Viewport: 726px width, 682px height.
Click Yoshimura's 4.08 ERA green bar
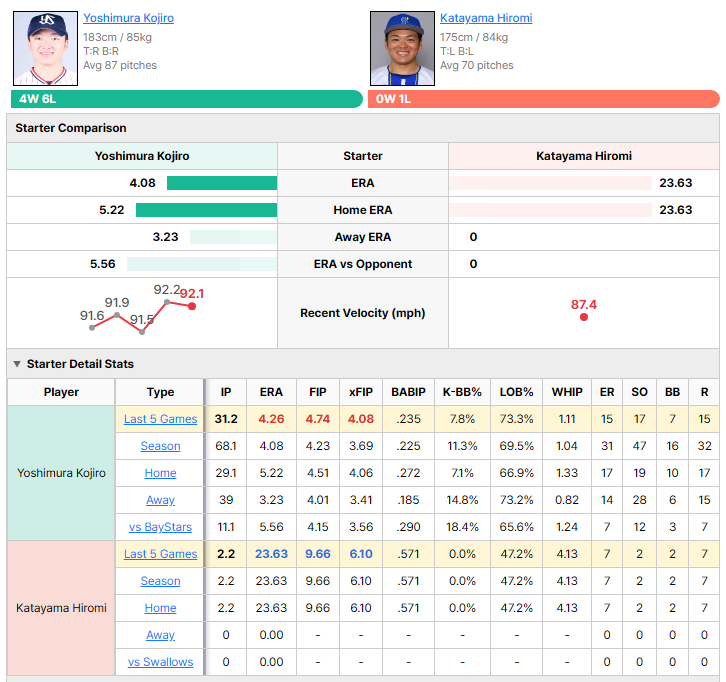tap(222, 183)
